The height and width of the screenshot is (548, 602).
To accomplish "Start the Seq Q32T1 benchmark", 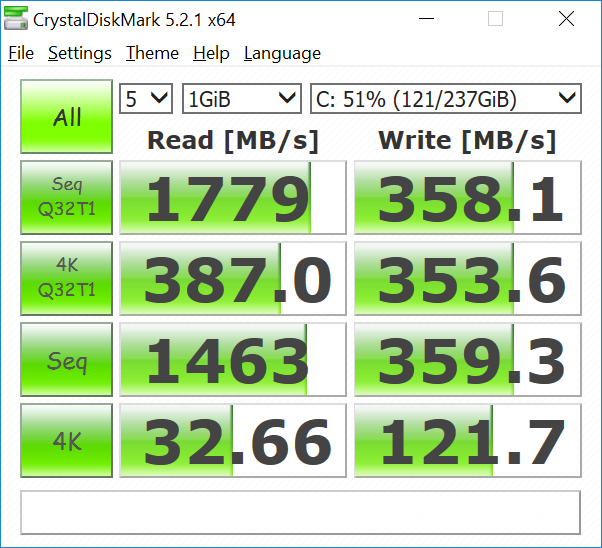I will 66,197.
